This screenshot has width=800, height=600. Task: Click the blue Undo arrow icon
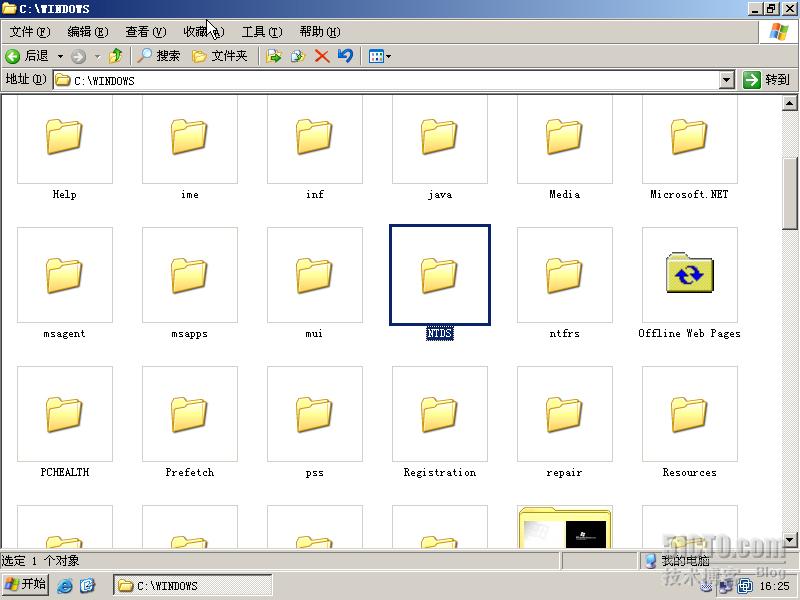point(345,55)
